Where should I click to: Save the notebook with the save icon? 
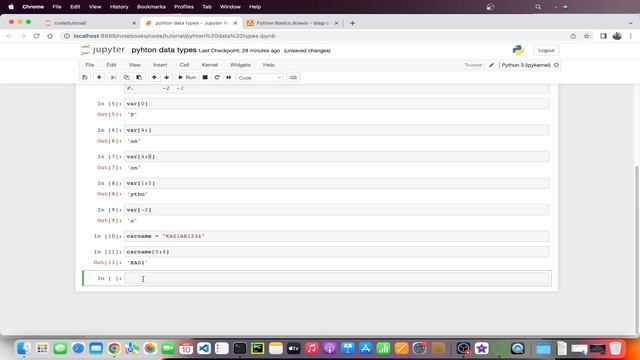pos(85,77)
